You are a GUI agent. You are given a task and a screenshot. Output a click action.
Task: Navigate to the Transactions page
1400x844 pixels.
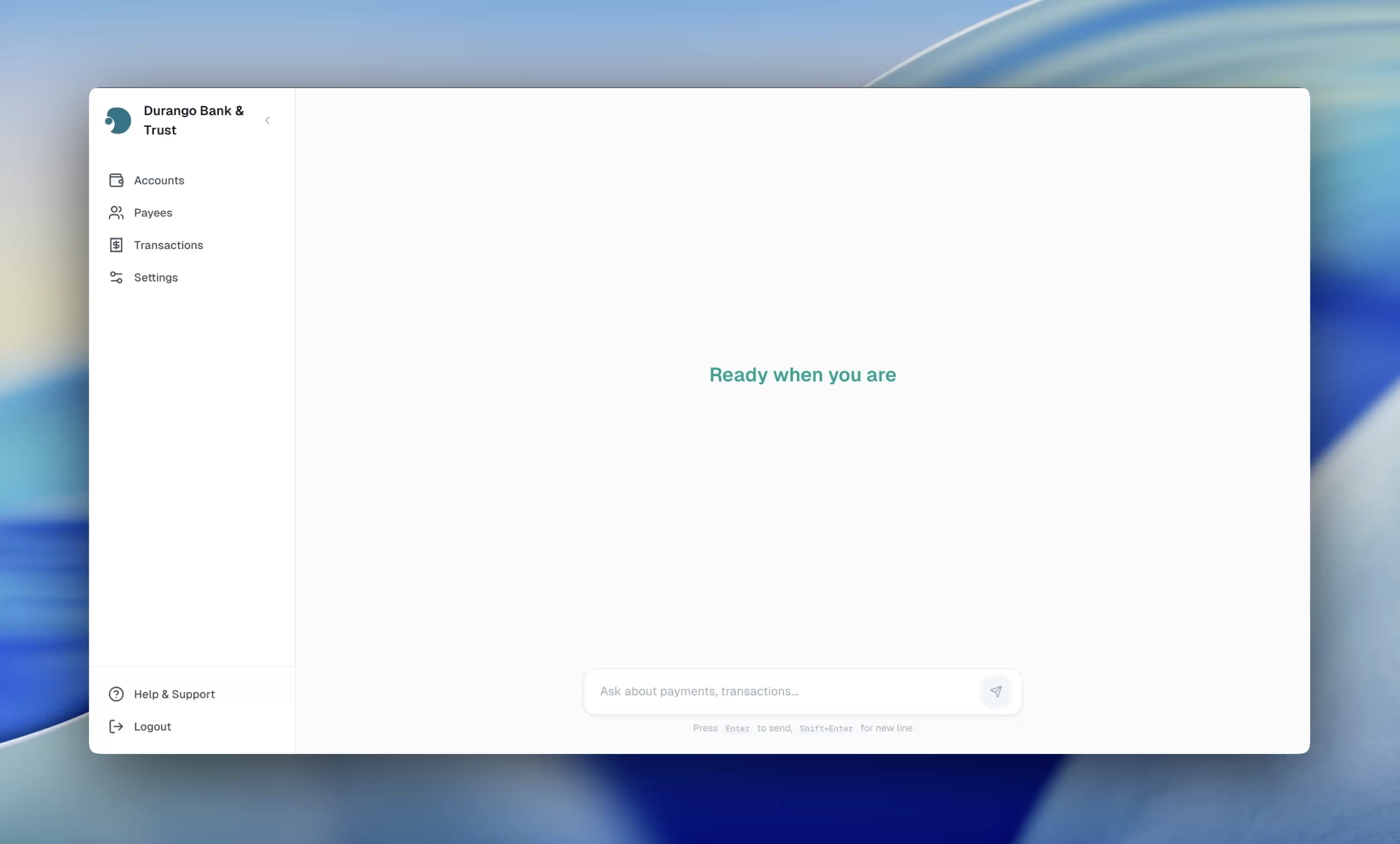(168, 245)
